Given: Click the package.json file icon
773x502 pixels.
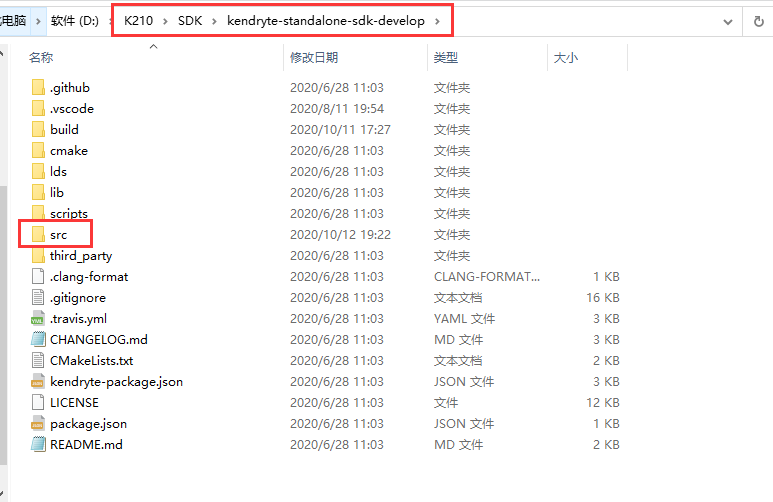Looking at the screenshot, I should pyautogui.click(x=38, y=424).
